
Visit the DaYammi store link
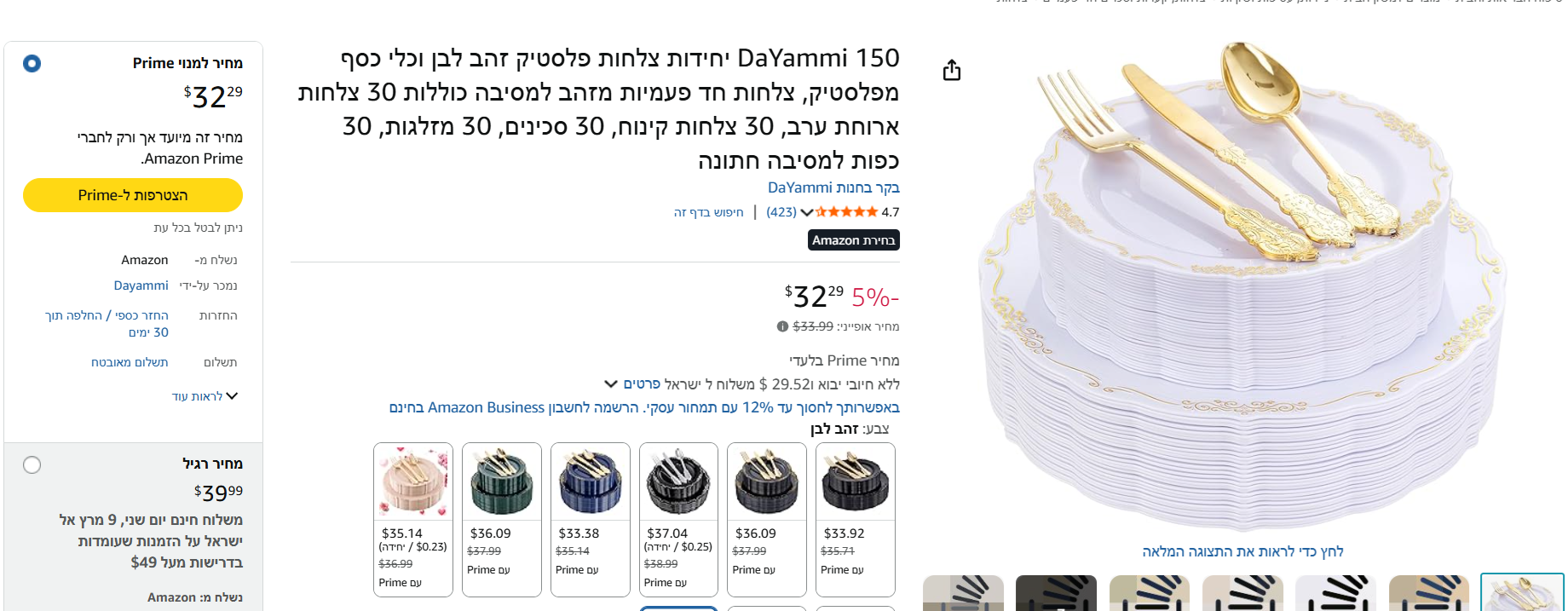pyautogui.click(x=833, y=187)
